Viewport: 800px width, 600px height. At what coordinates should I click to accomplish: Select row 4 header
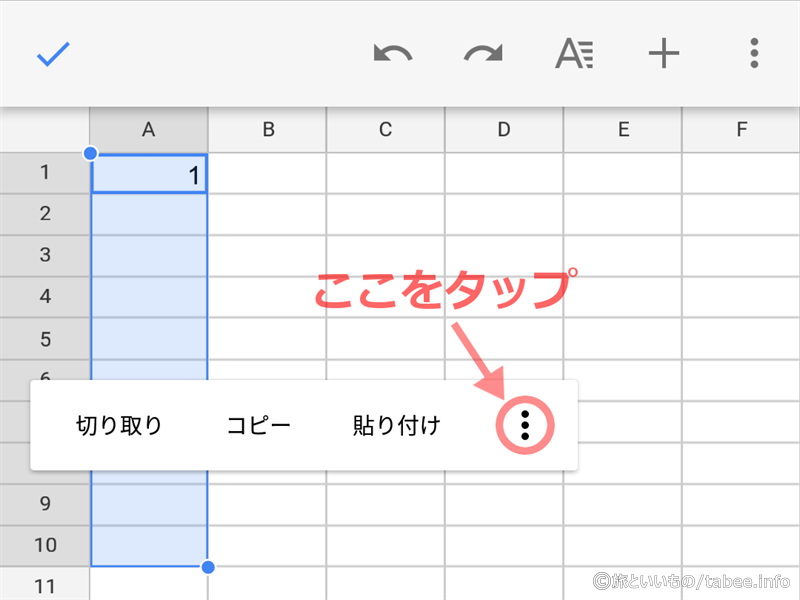[45, 297]
